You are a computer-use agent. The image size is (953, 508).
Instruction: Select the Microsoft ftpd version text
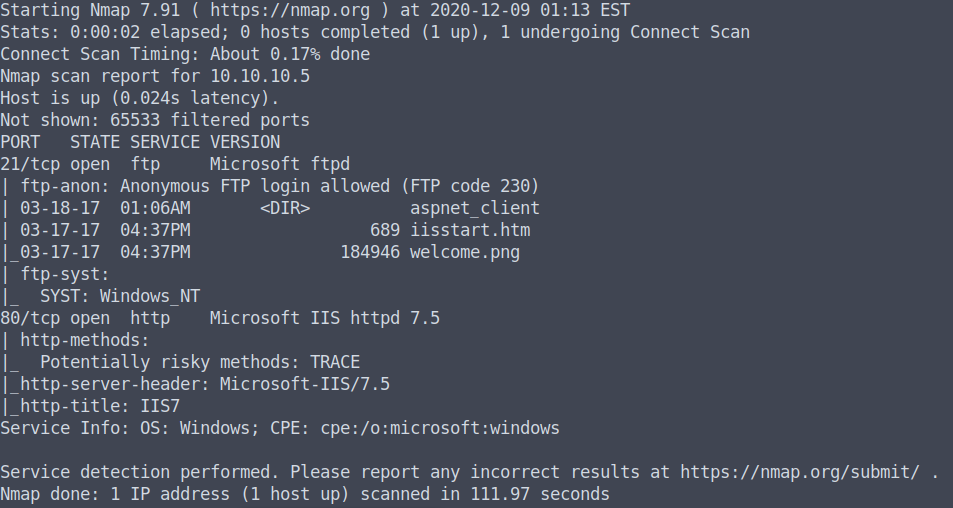pos(279,164)
